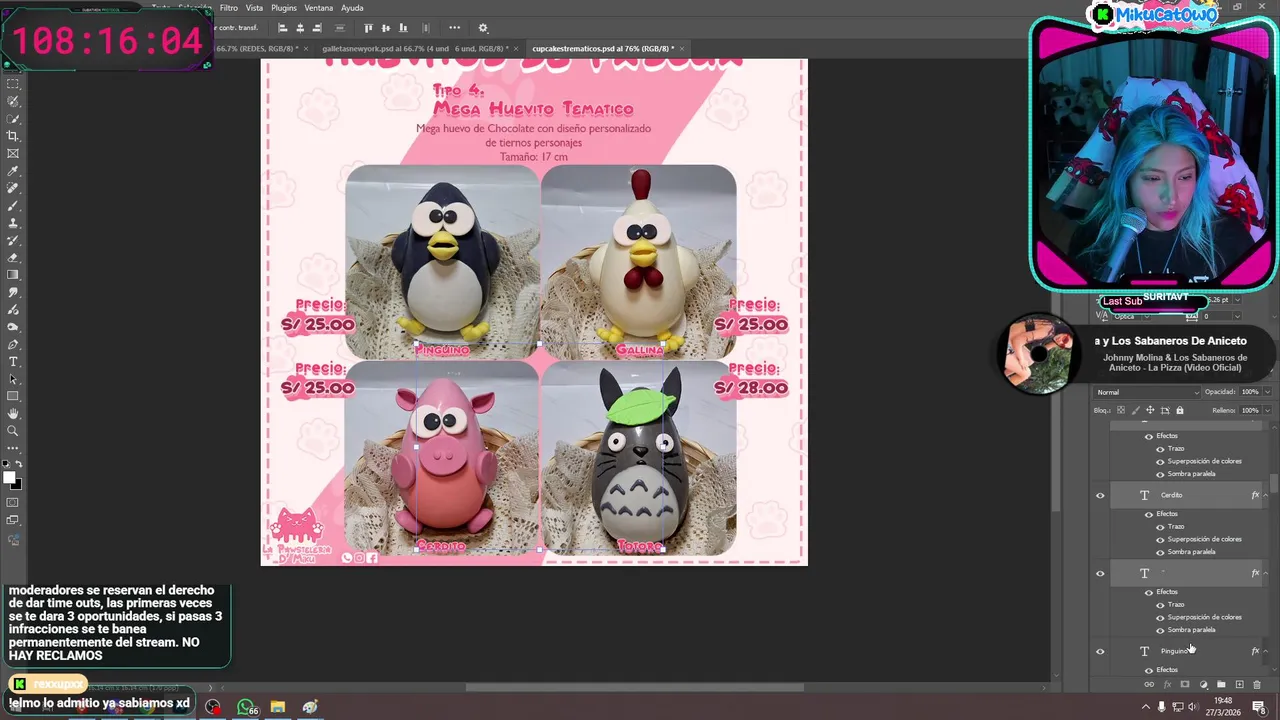Viewport: 1280px width, 720px height.
Task: Change screen mode from the toolbar
Action: tap(13, 521)
